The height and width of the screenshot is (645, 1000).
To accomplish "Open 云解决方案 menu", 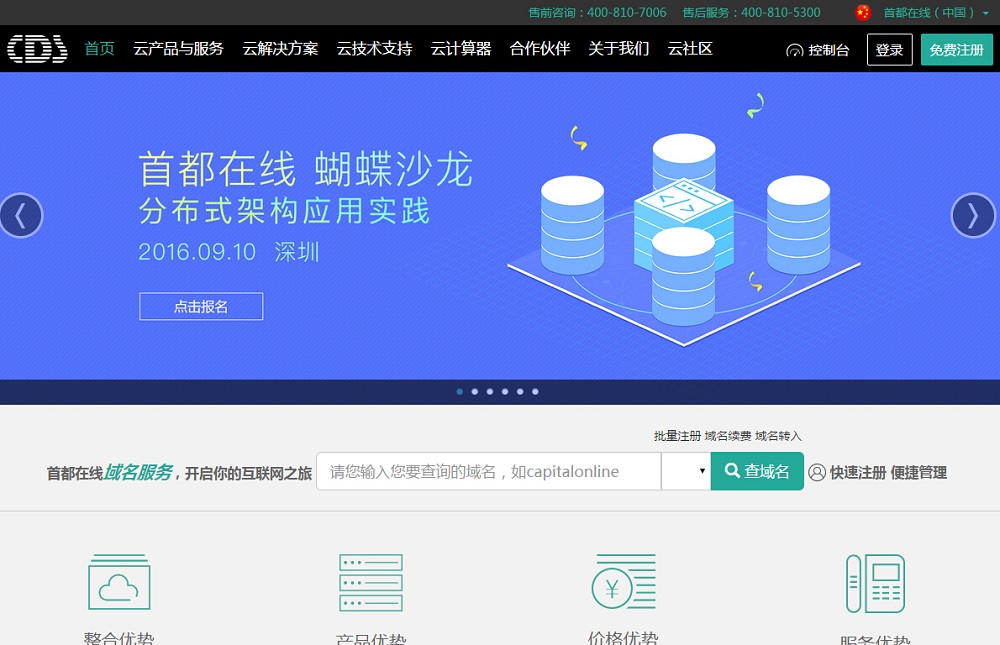I will [x=280, y=48].
